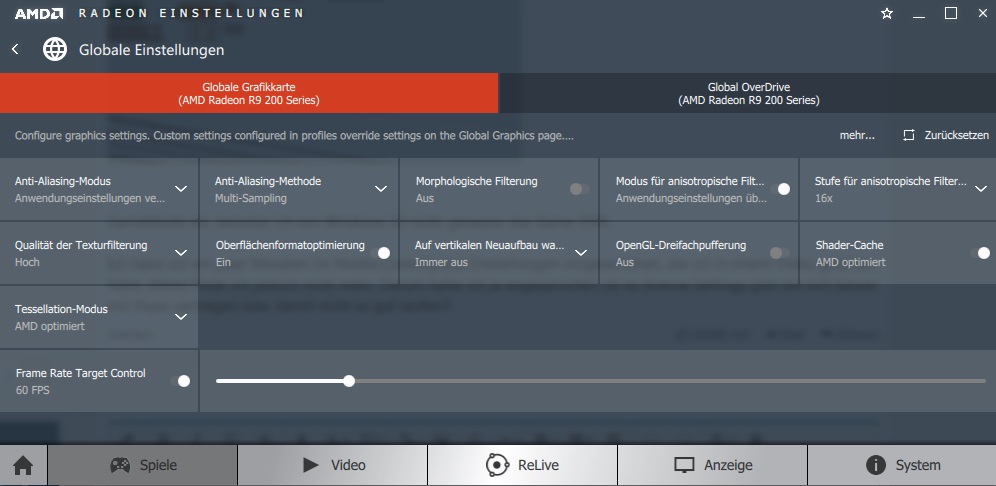Click the Configure graphics settings description text
The height and width of the screenshot is (486, 996).
coord(294,135)
